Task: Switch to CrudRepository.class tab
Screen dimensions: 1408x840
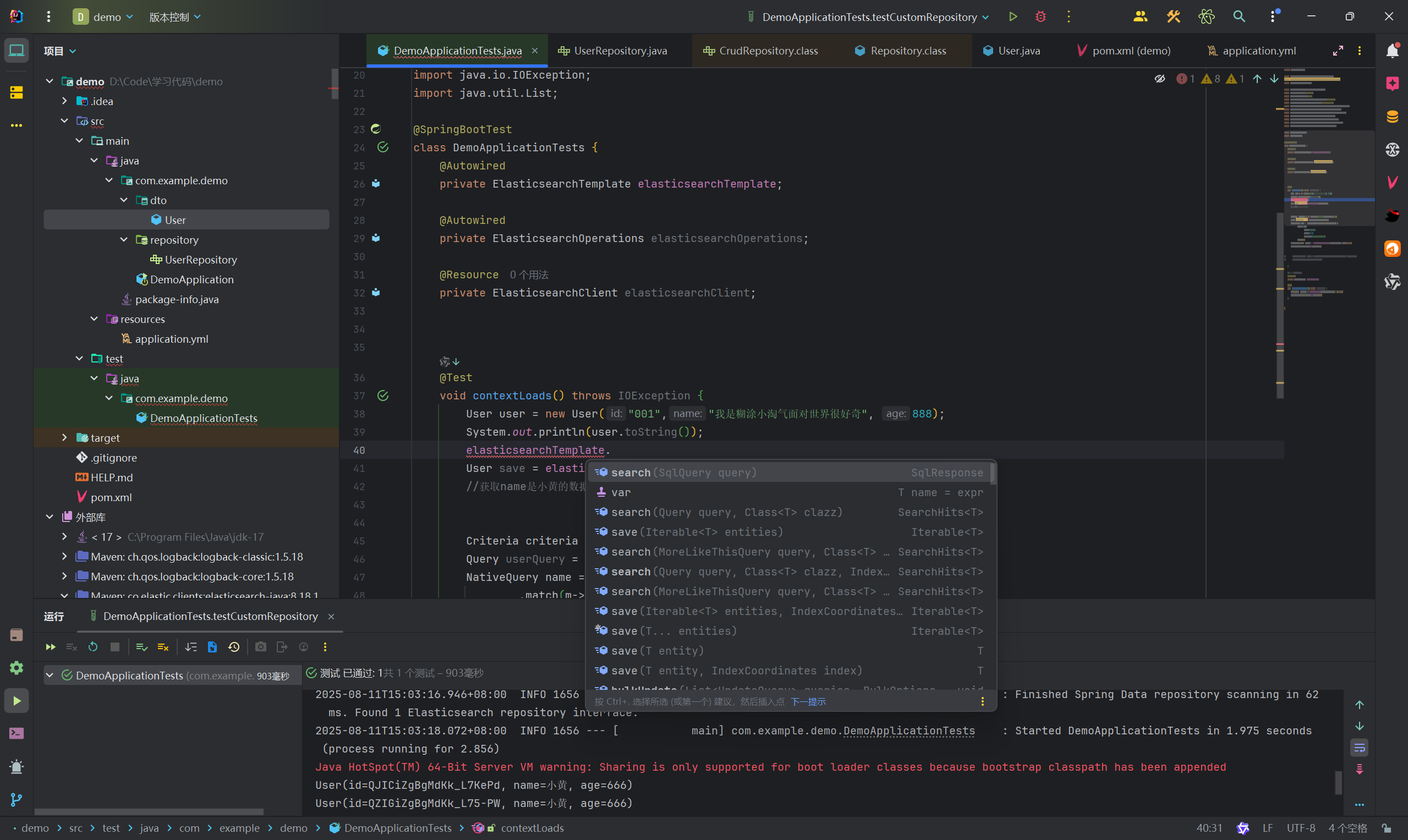Action: 760,51
